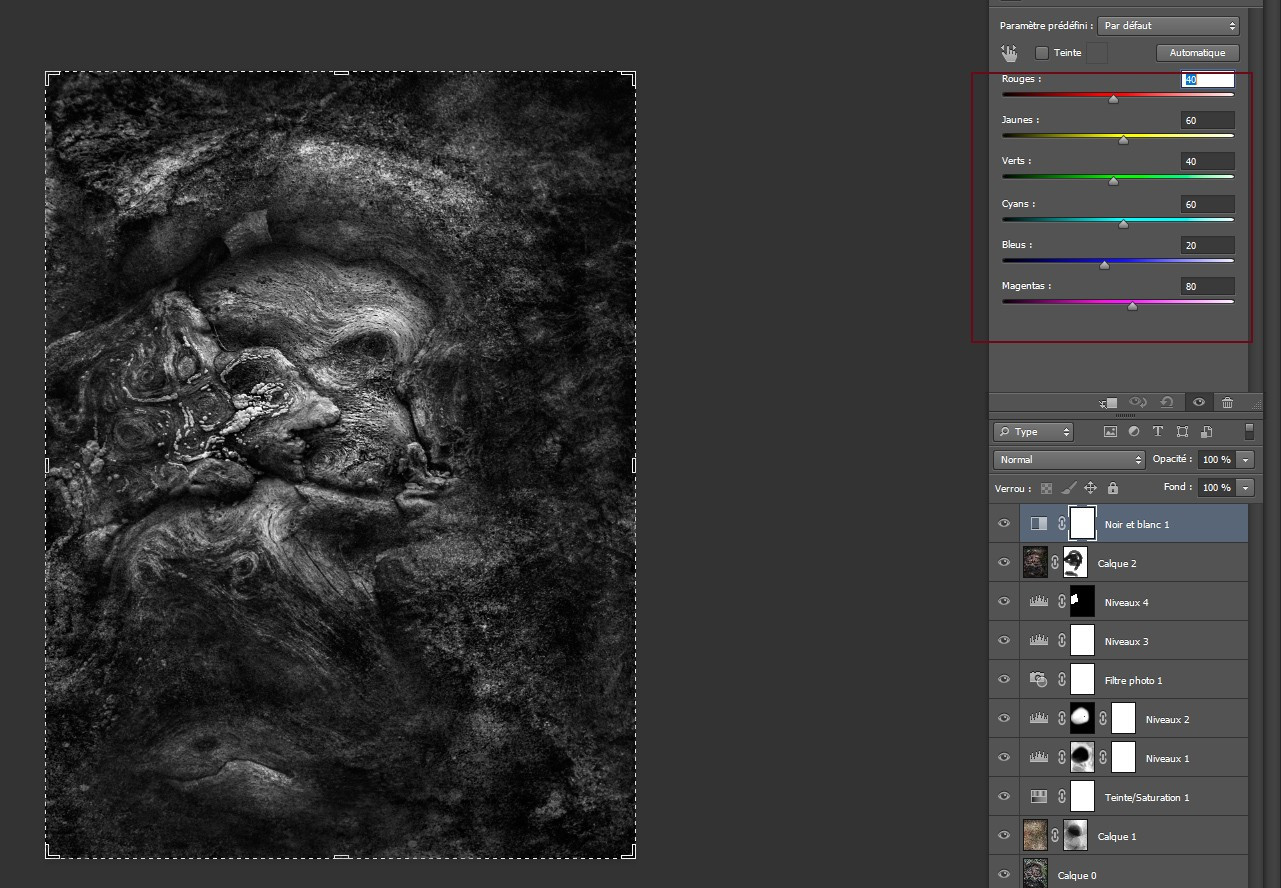Click the Magentas slider handle
Screen dimensions: 1281x888
point(1132,306)
